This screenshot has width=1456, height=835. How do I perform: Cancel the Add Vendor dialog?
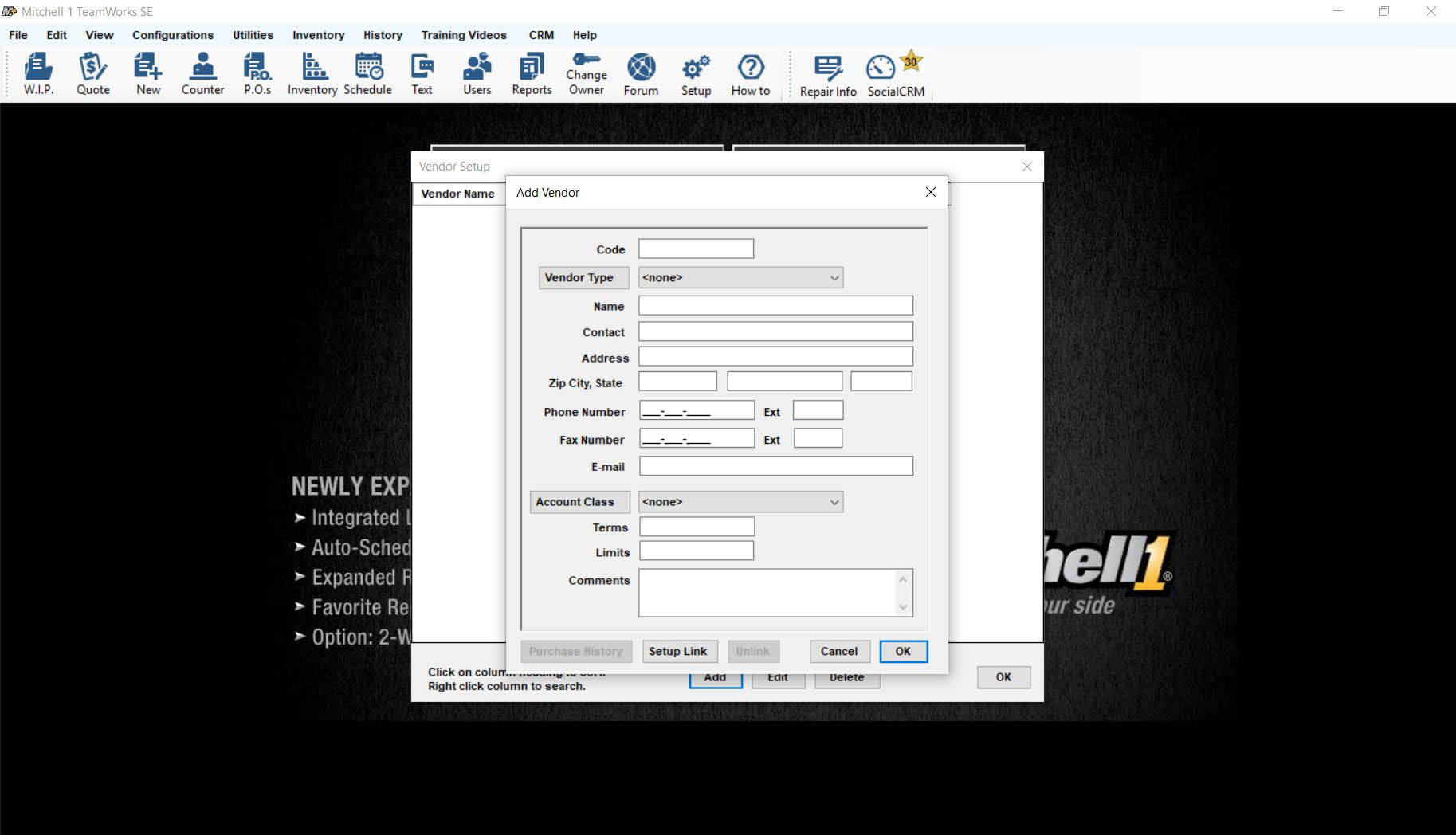pos(839,651)
